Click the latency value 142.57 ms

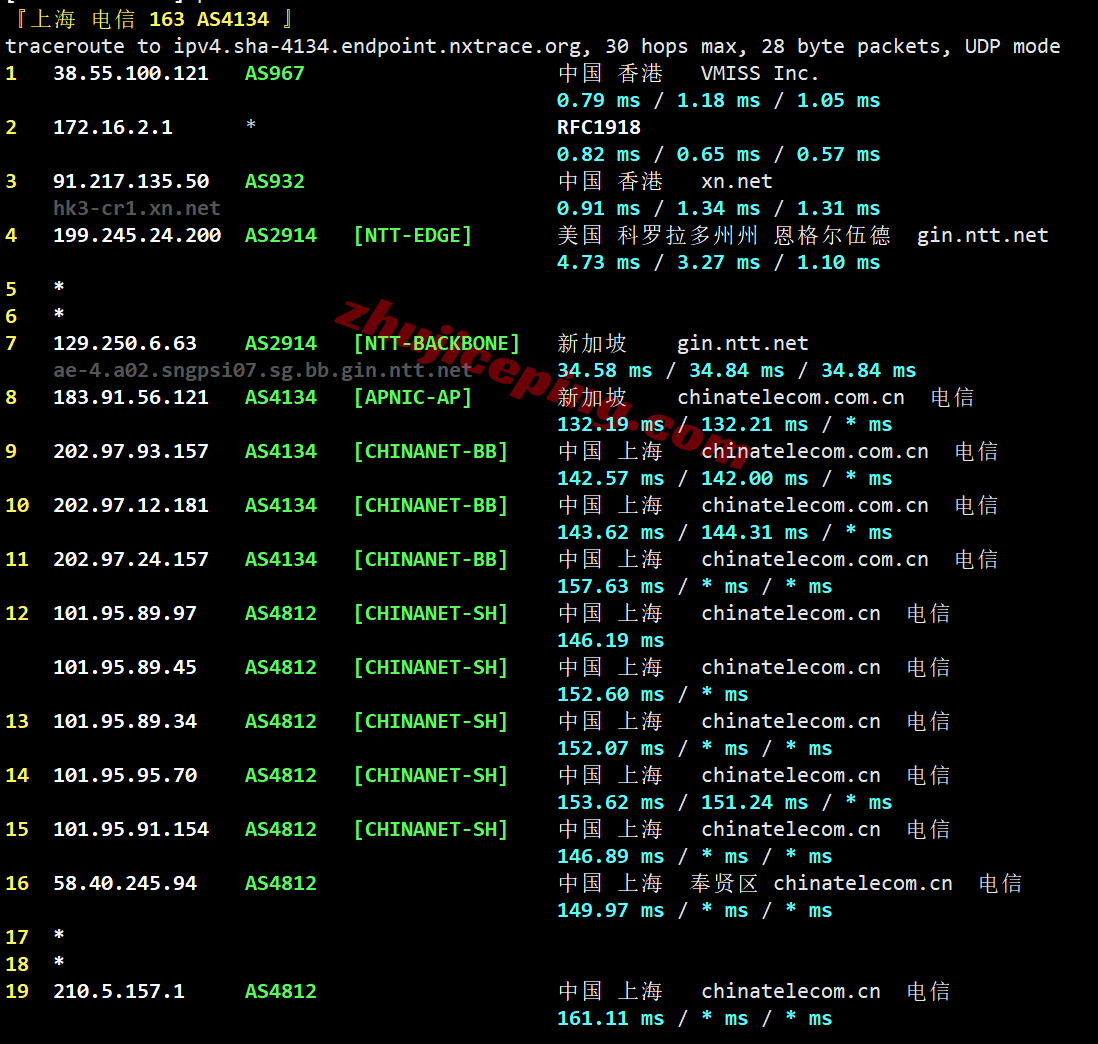click(x=611, y=478)
